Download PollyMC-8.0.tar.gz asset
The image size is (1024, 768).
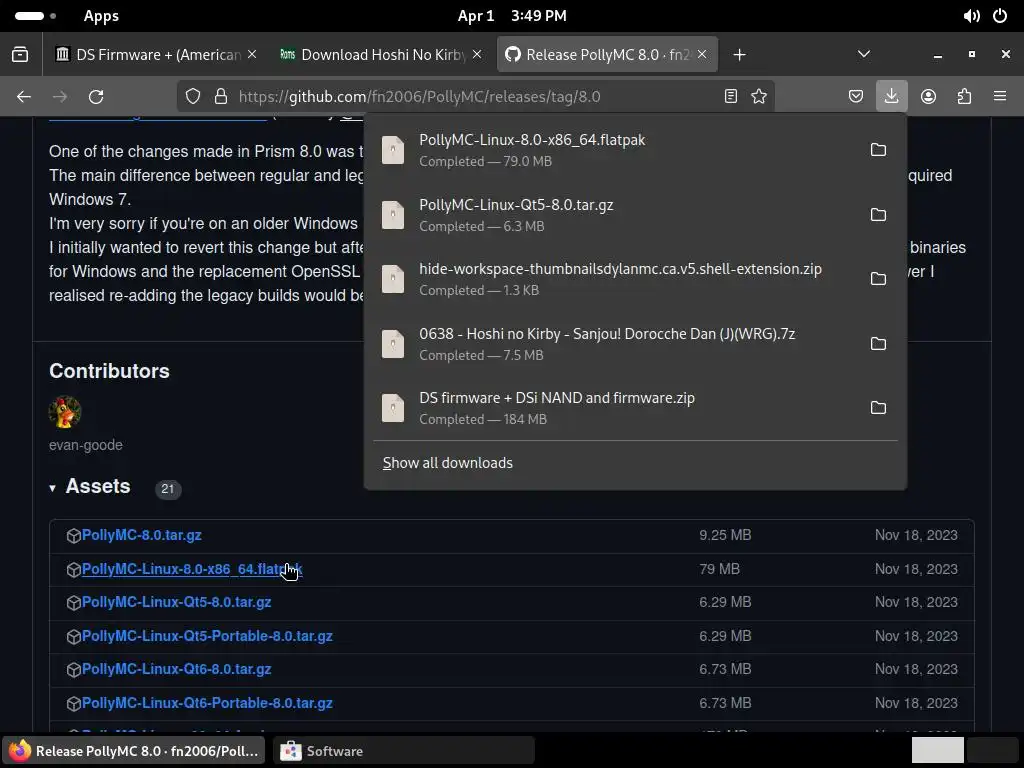click(x=142, y=535)
